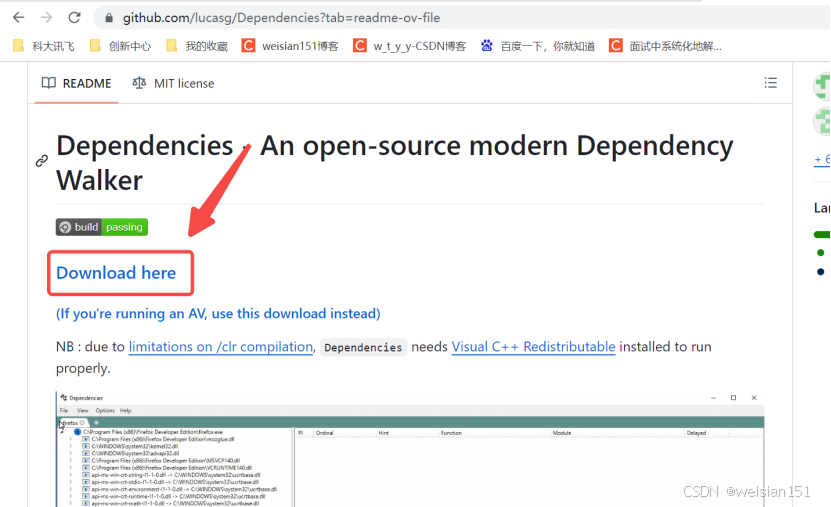Open the 百度一下，你就知道 bookmark
This screenshot has width=831, height=507.
(537, 46)
